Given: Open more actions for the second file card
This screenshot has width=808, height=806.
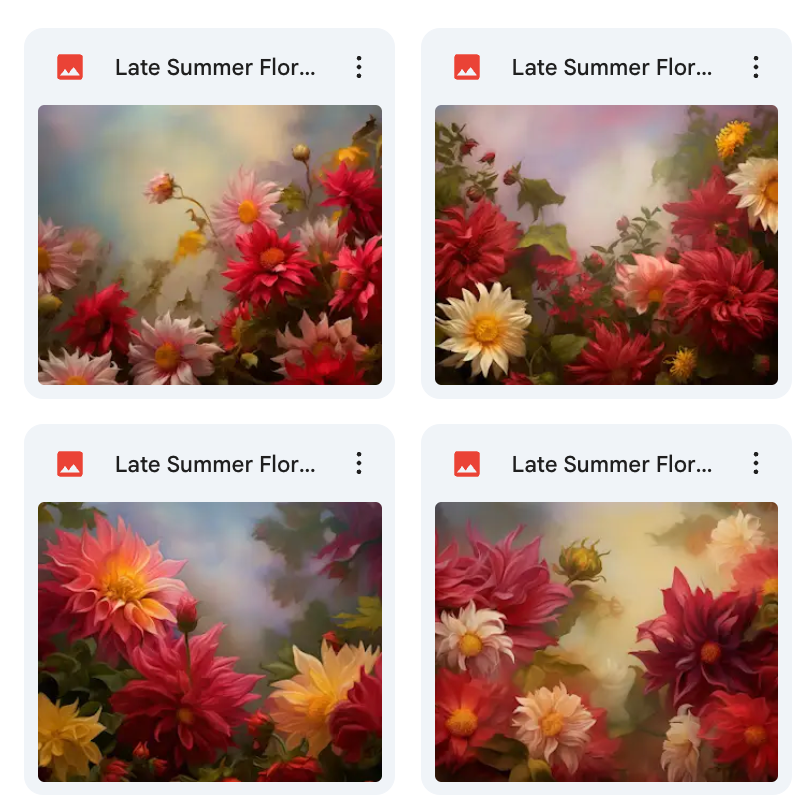Looking at the screenshot, I should click(x=756, y=67).
